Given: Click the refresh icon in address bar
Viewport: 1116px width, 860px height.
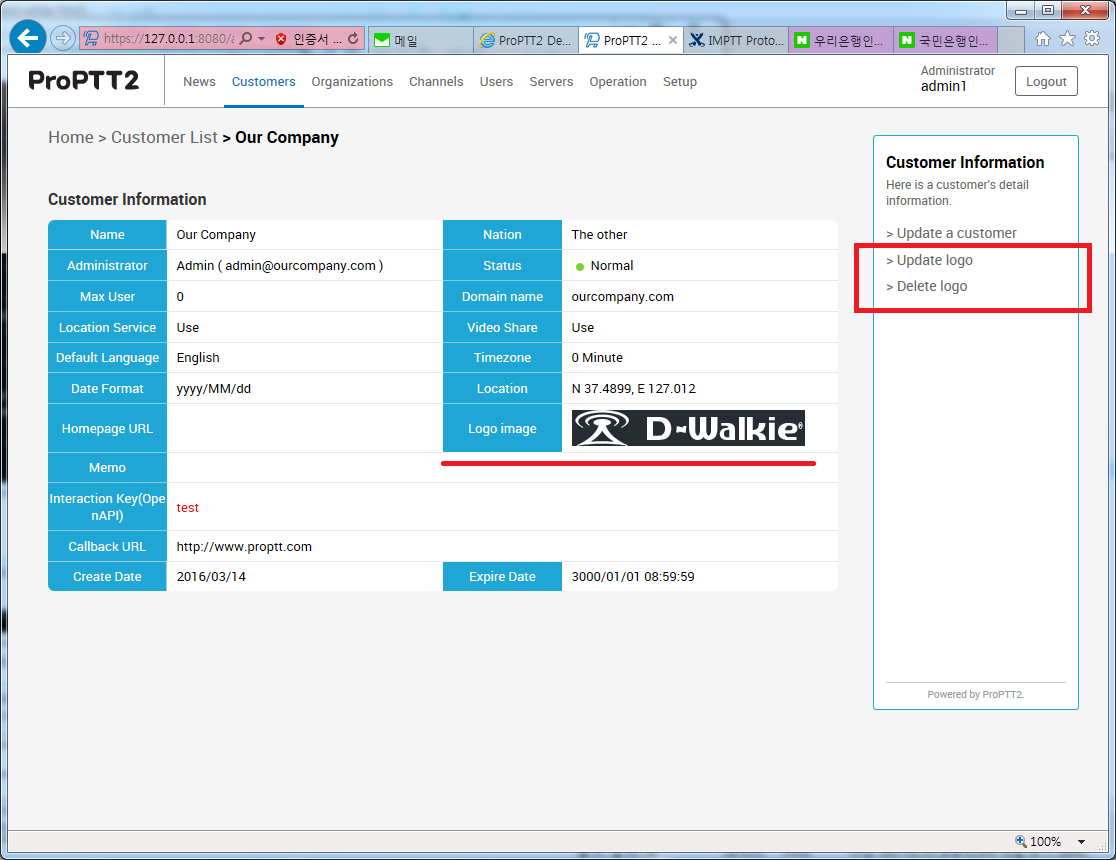Looking at the screenshot, I should [353, 39].
